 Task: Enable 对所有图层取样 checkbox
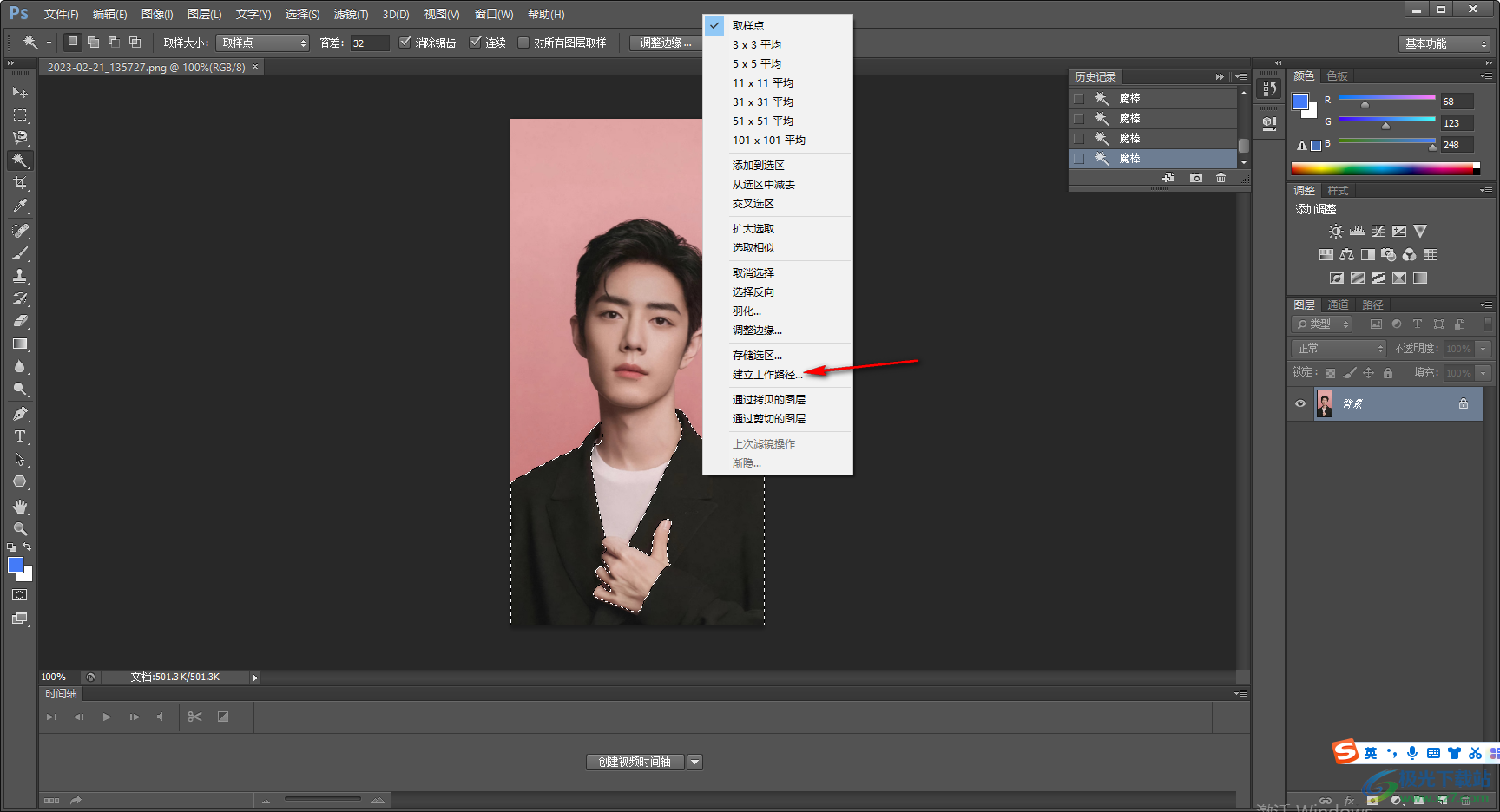(523, 42)
